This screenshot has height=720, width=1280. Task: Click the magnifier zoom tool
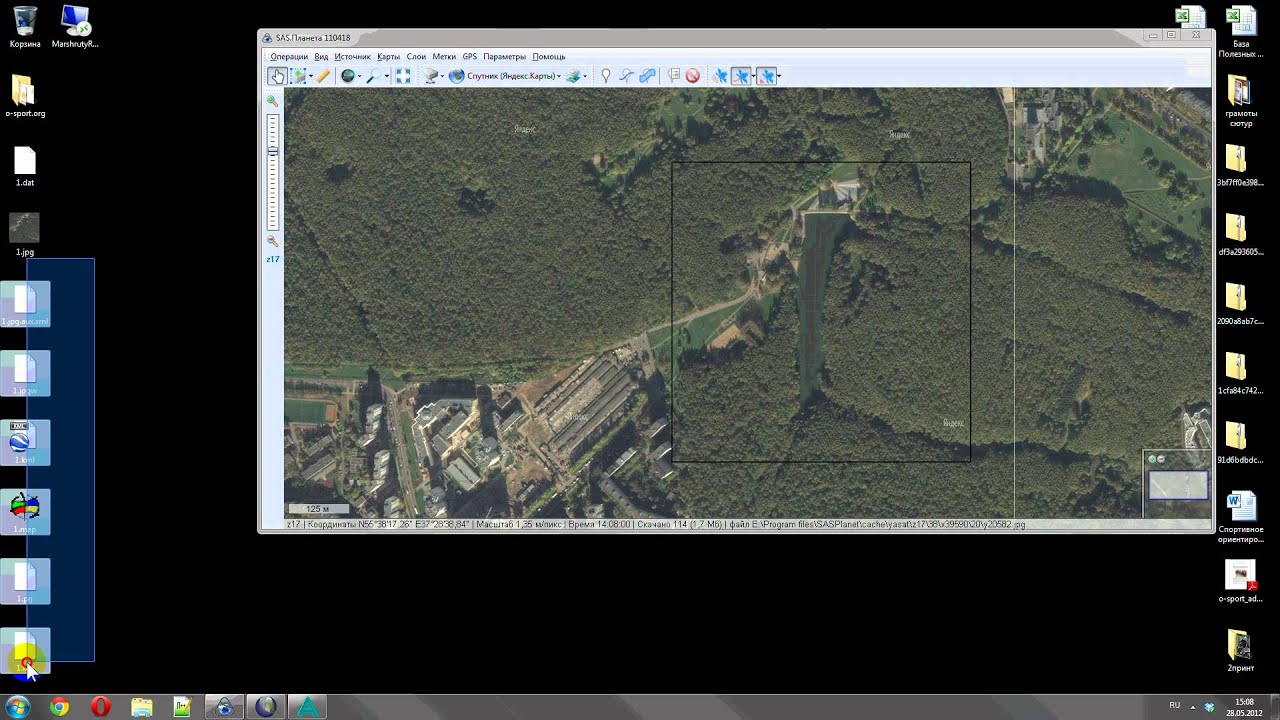(x=373, y=76)
